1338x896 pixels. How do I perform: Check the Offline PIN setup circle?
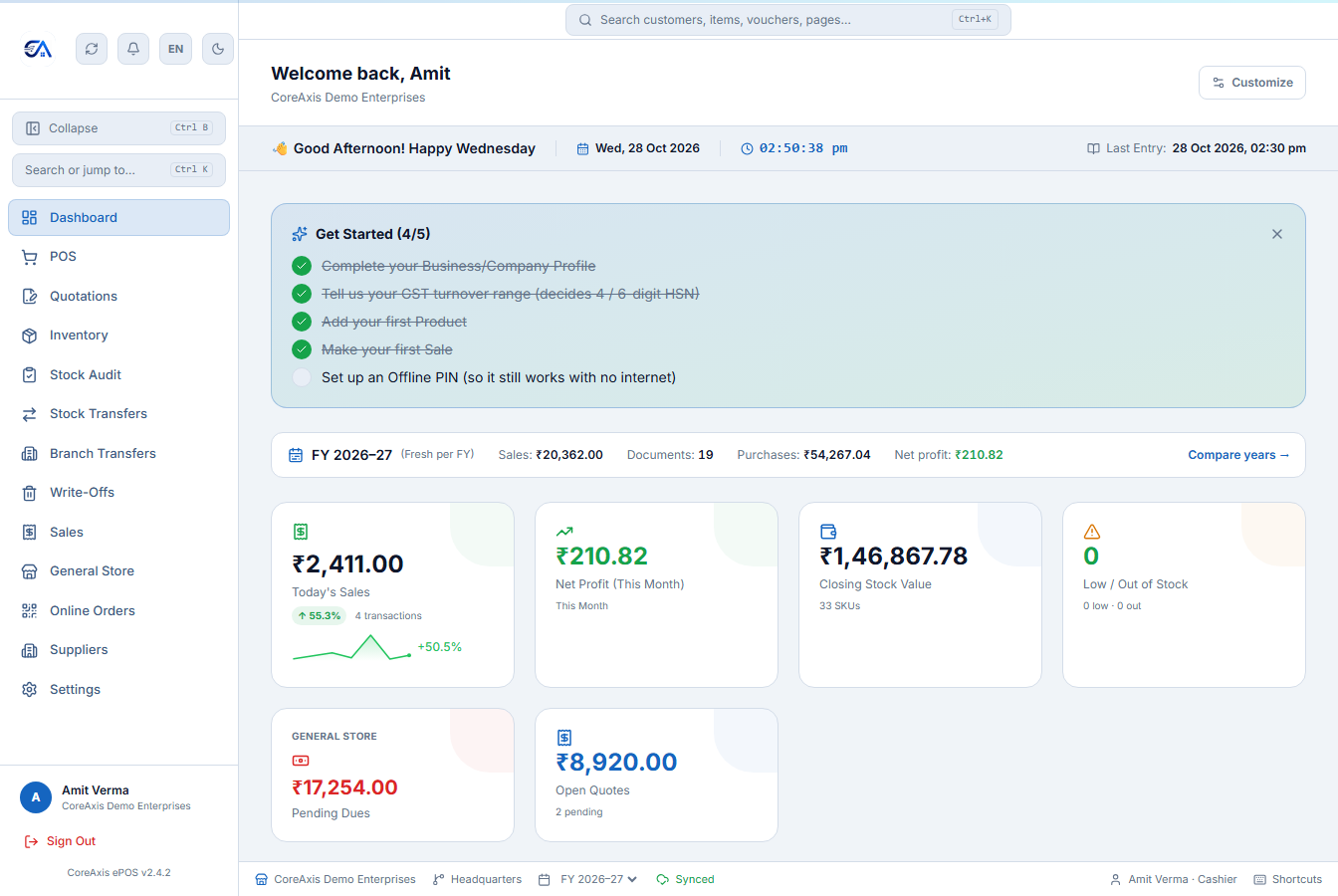click(302, 377)
